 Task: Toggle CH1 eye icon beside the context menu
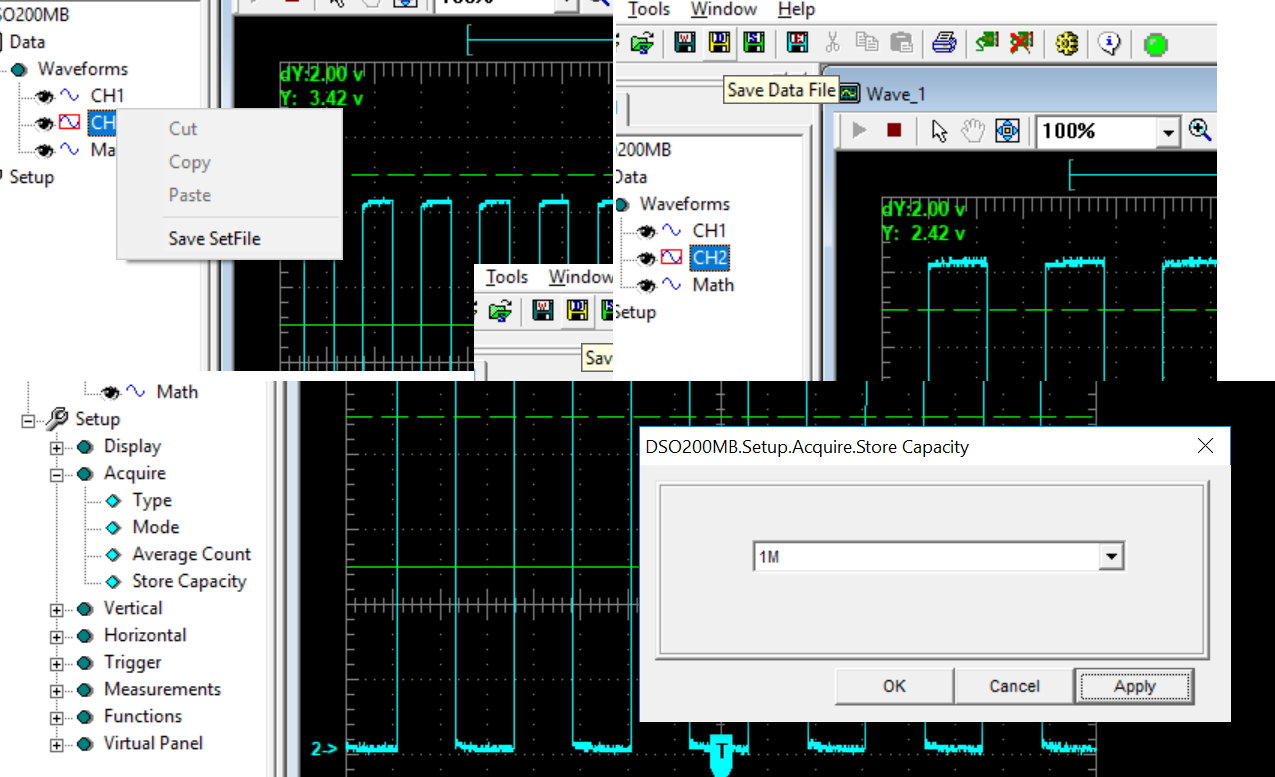pyautogui.click(x=45, y=96)
